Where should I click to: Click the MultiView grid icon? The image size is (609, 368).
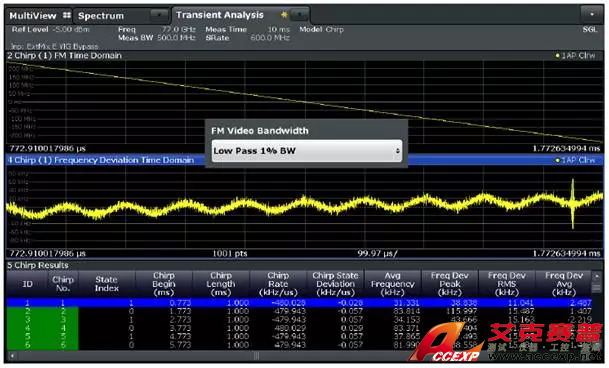[67, 15]
